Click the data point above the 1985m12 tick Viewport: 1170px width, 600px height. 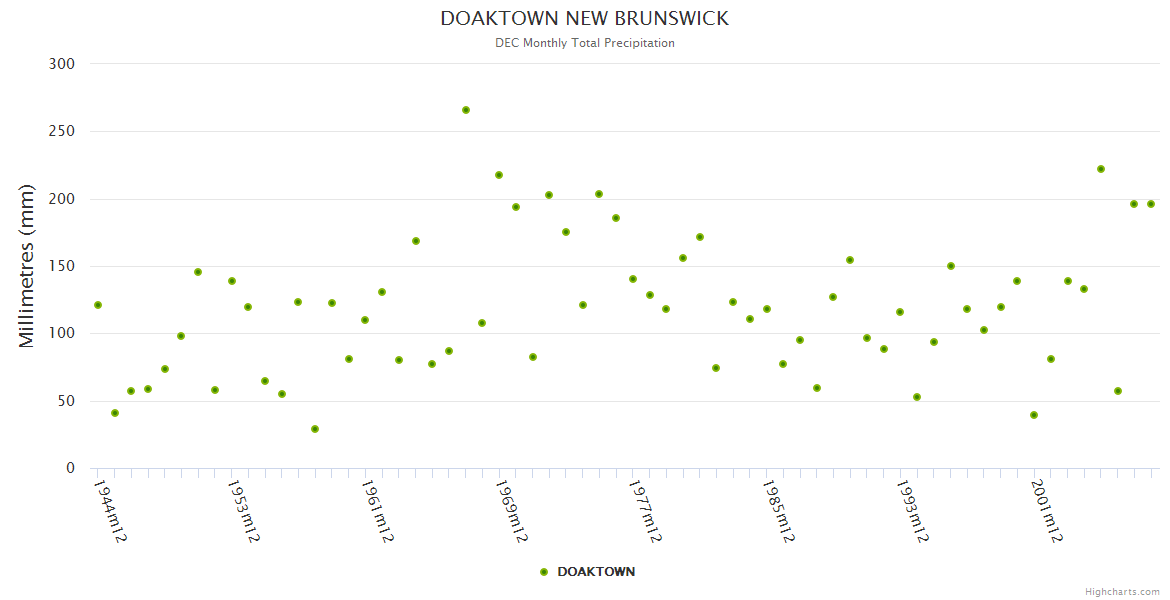[x=767, y=309]
